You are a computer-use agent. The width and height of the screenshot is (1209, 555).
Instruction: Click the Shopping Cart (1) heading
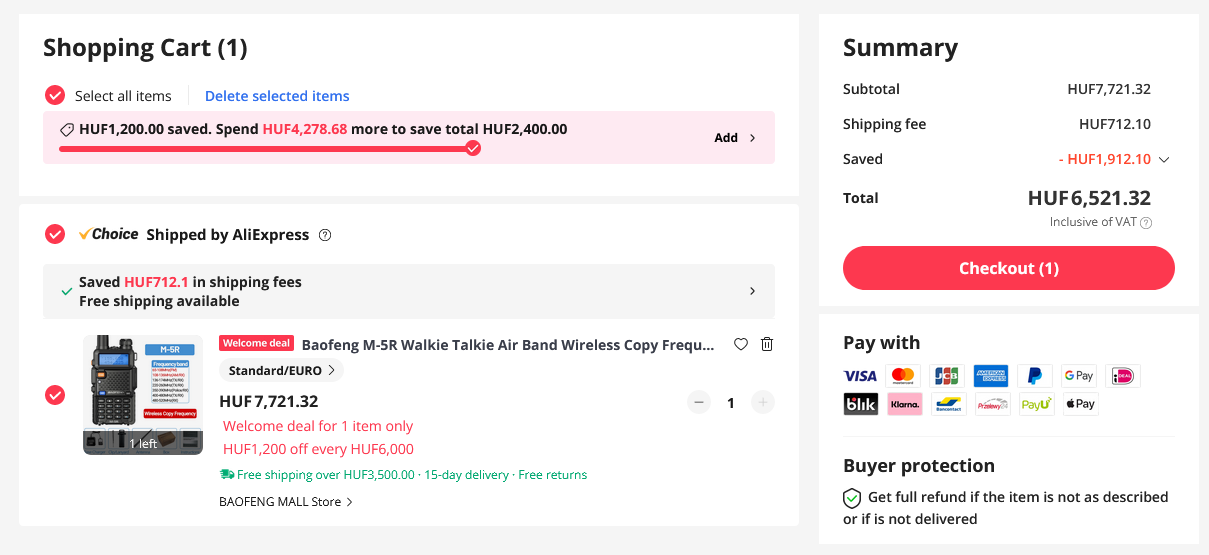(x=145, y=47)
